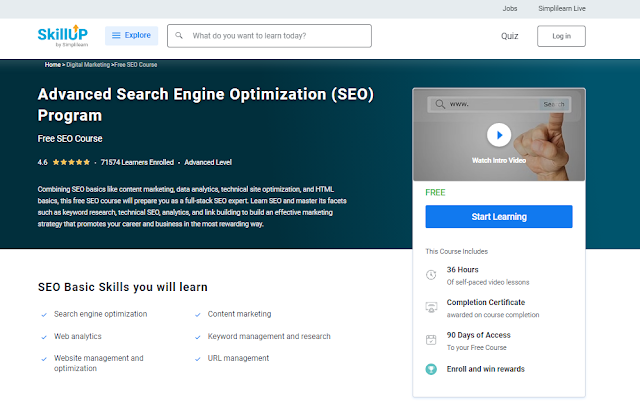Click the search magnifier icon in header
This screenshot has height=416, width=640.
179,36
